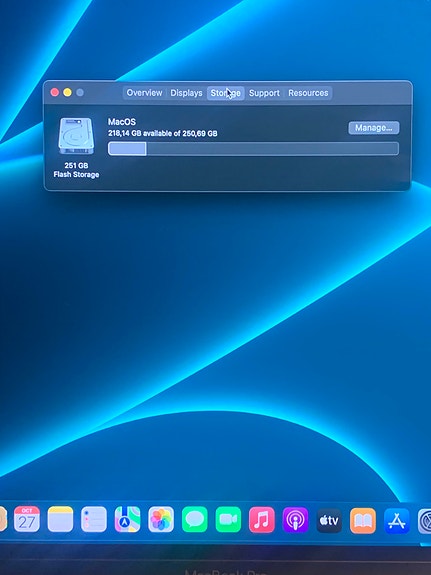Open the Resources tab

308,93
